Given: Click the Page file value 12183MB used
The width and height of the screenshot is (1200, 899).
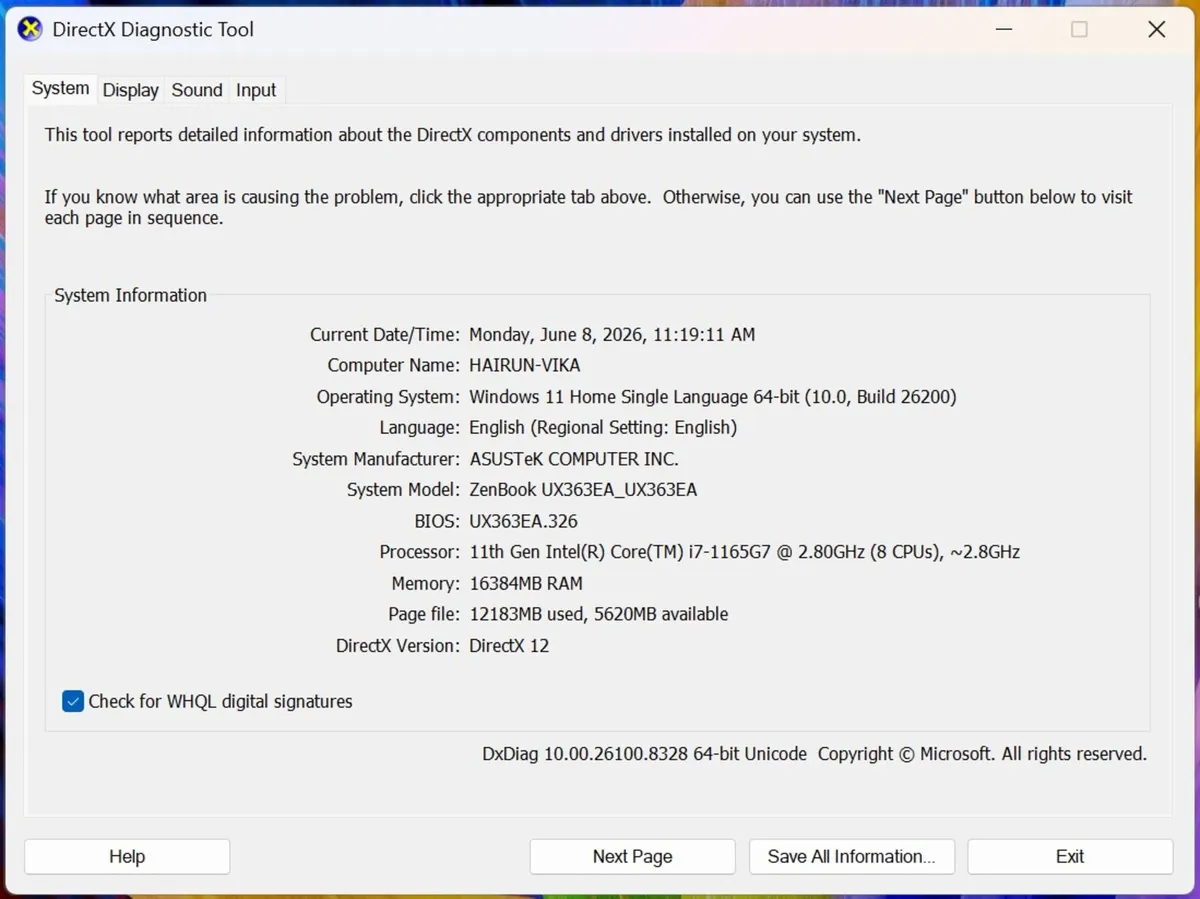Looking at the screenshot, I should click(599, 613).
